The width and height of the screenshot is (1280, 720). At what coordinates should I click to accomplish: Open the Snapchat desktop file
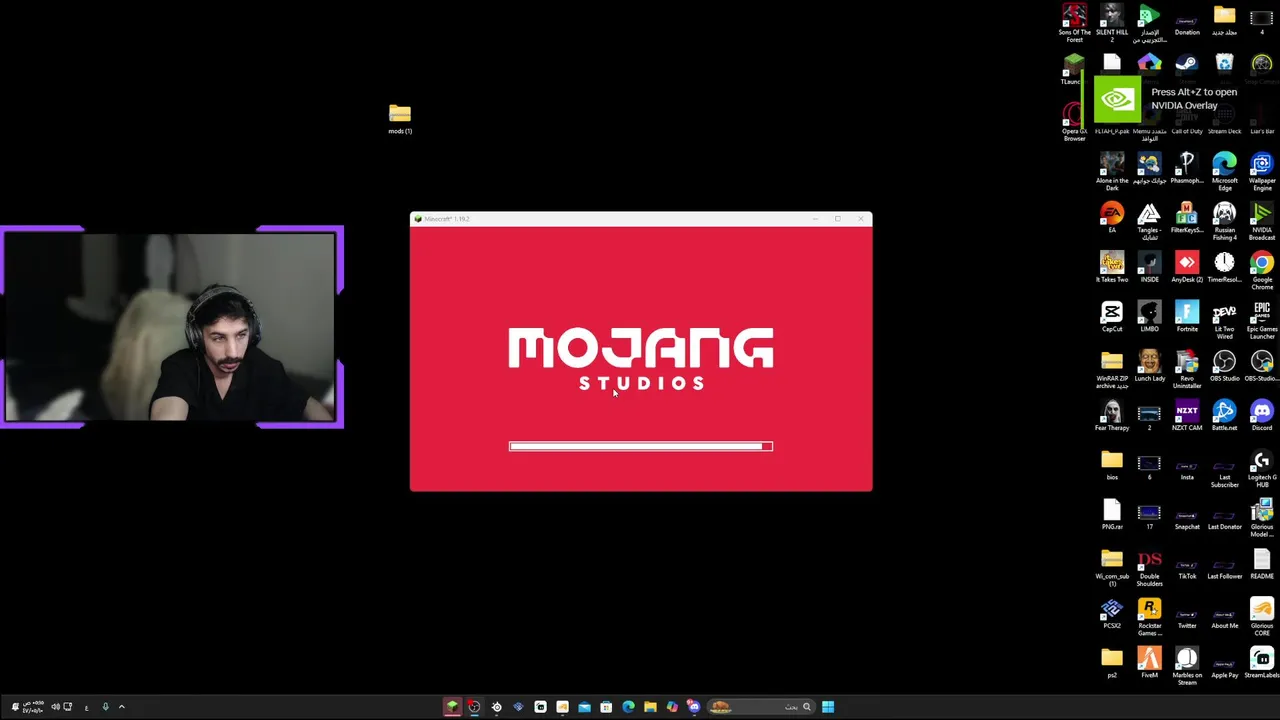[x=1187, y=518]
